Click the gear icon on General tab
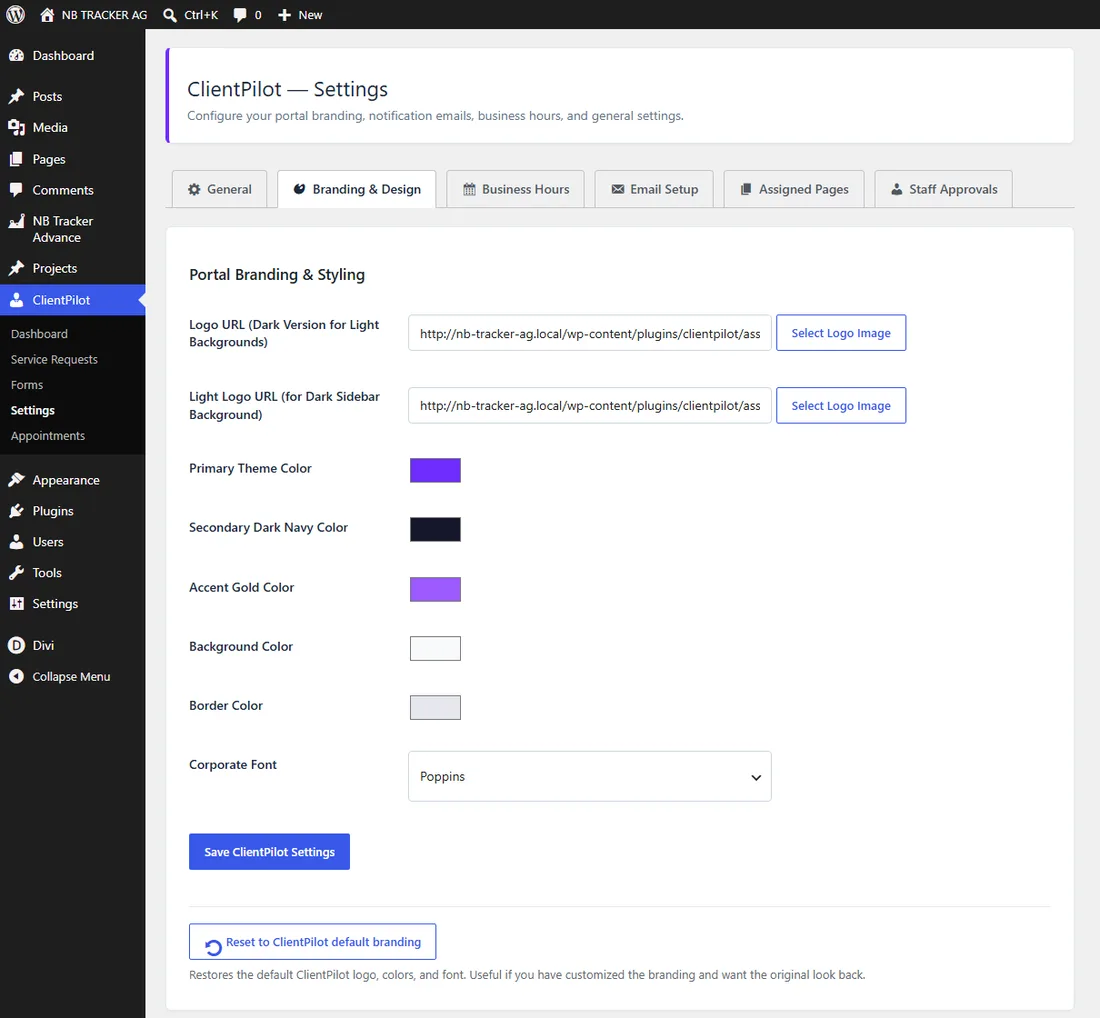The image size is (1100, 1018). pos(194,189)
